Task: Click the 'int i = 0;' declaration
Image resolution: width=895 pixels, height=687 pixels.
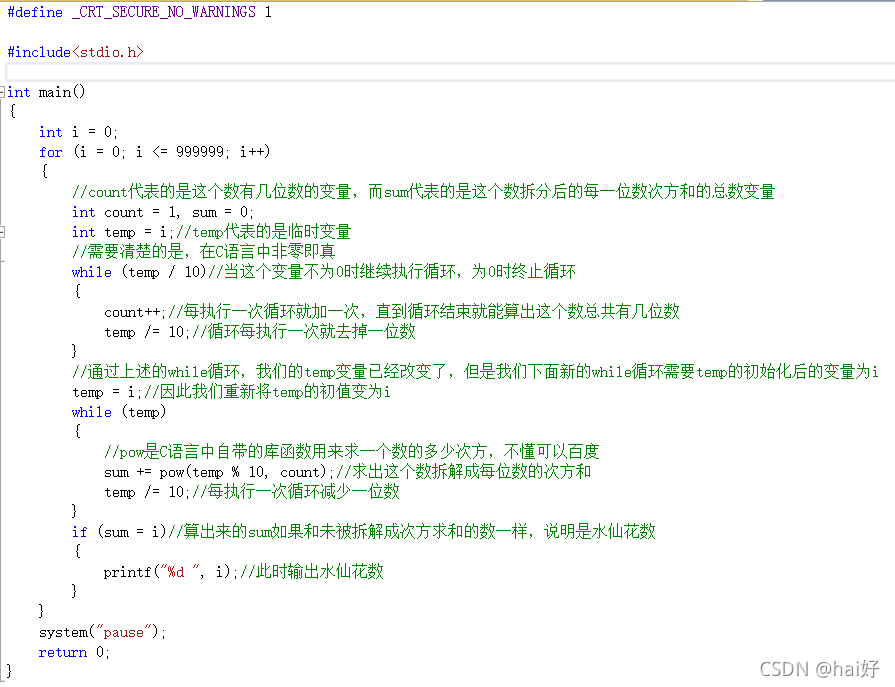Action: click(x=78, y=132)
